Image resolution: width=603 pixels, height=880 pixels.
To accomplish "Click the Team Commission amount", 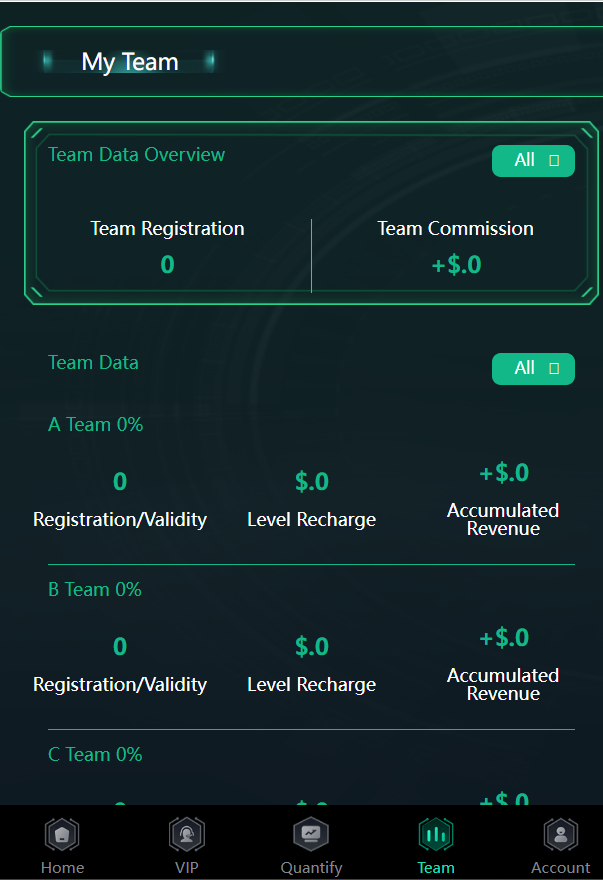I will click(456, 265).
